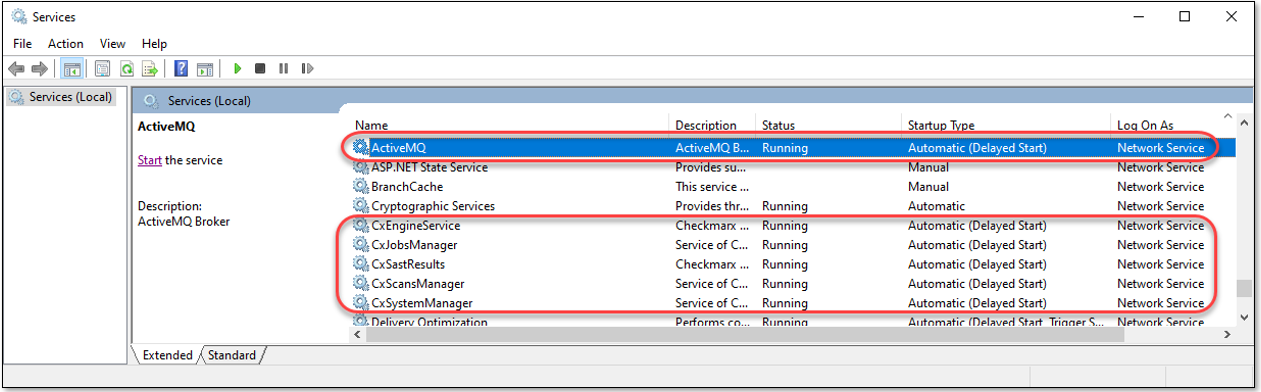Click the Refresh toolbar icon
Screen dimensions: 1261x392
pyautogui.click(x=127, y=69)
